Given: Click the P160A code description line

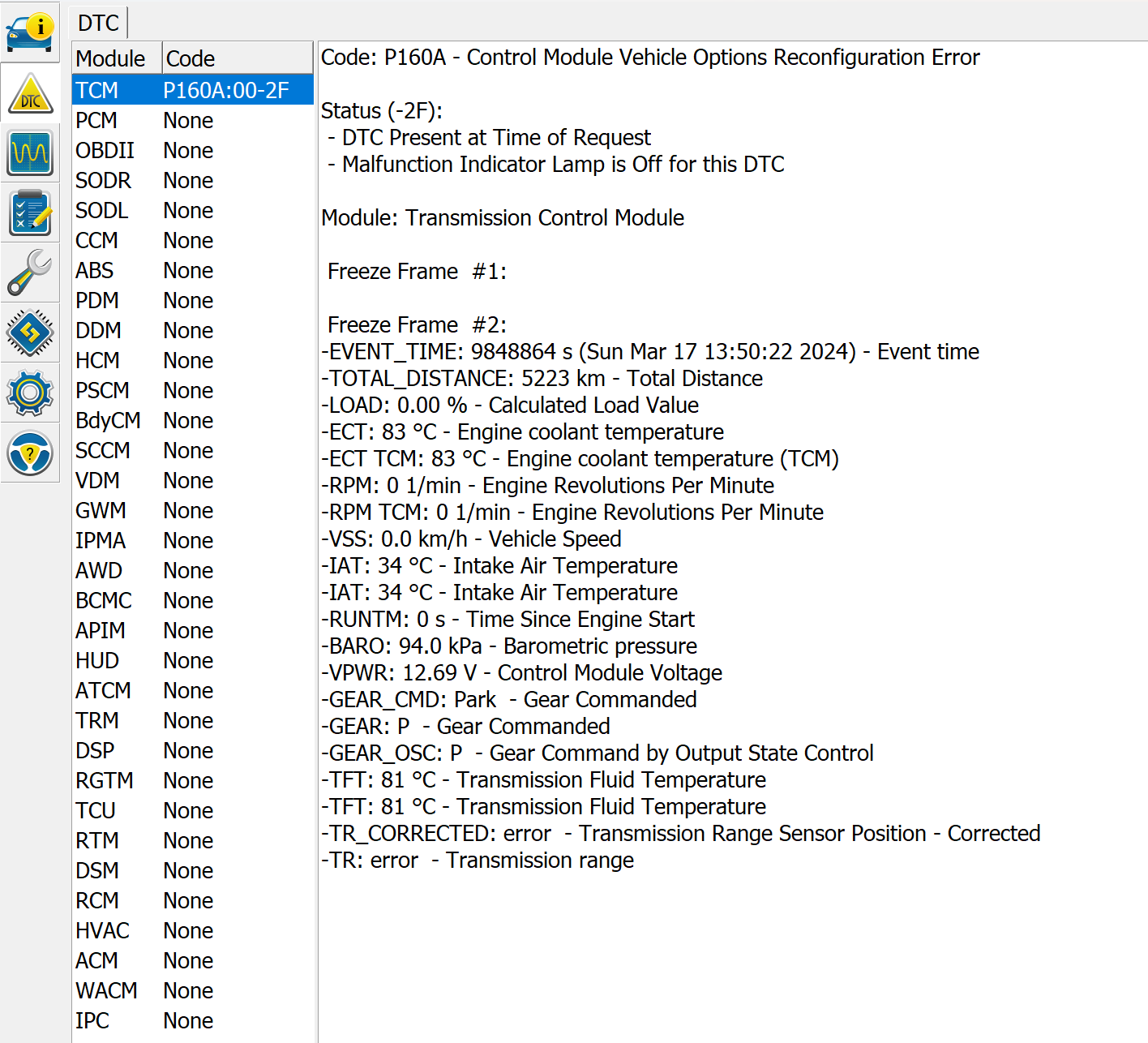Looking at the screenshot, I should click(650, 58).
